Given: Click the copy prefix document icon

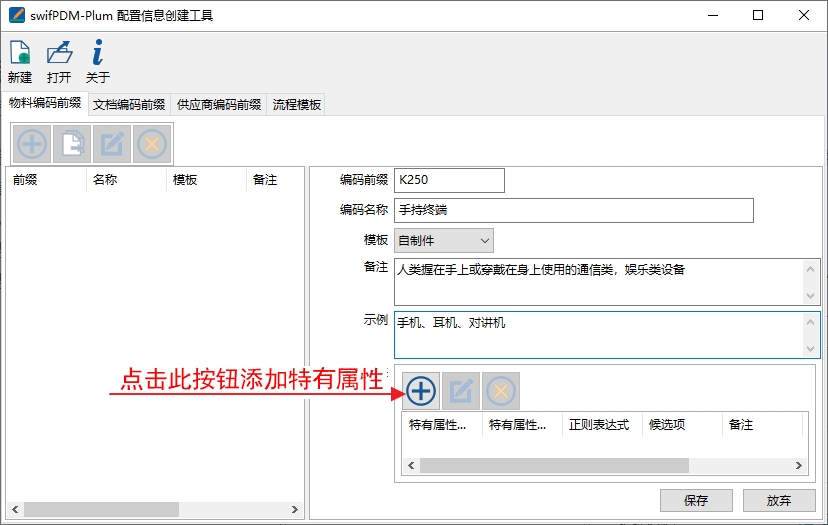Looking at the screenshot, I should pyautogui.click(x=72, y=144).
